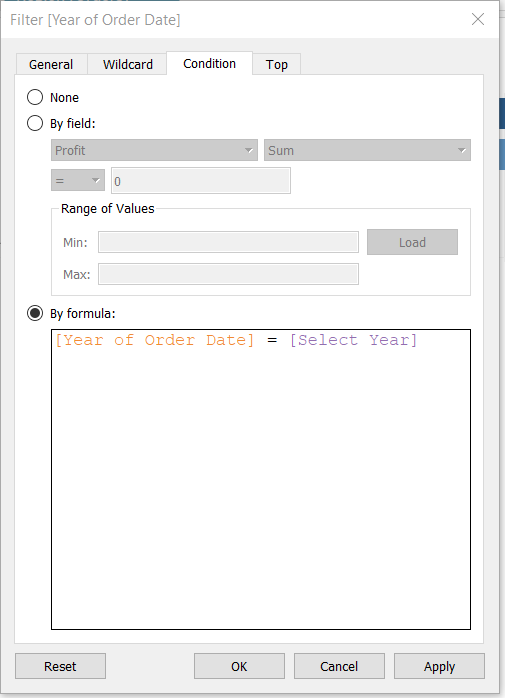Choose the By field radio option

35,123
